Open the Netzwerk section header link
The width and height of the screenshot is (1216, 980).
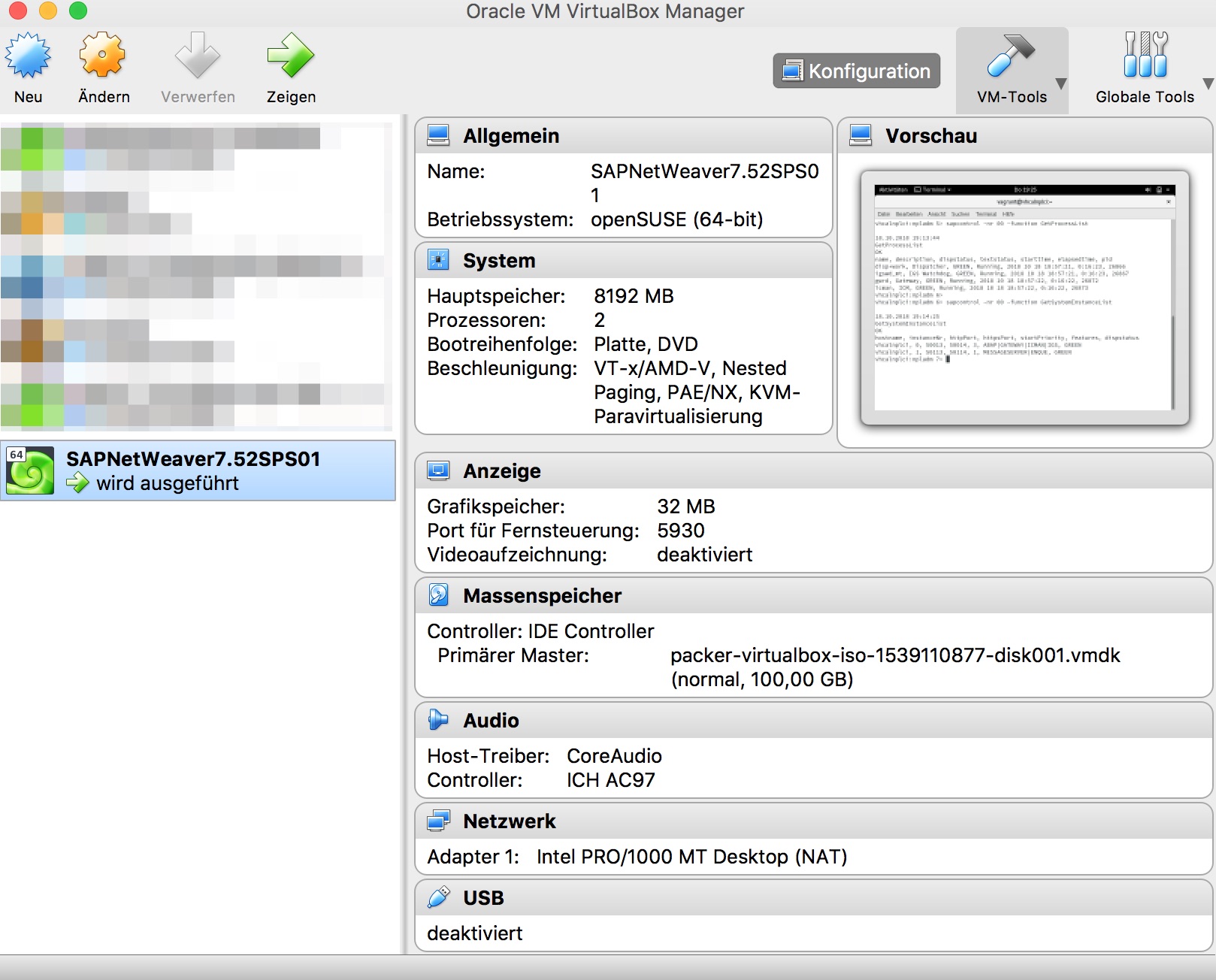[510, 821]
